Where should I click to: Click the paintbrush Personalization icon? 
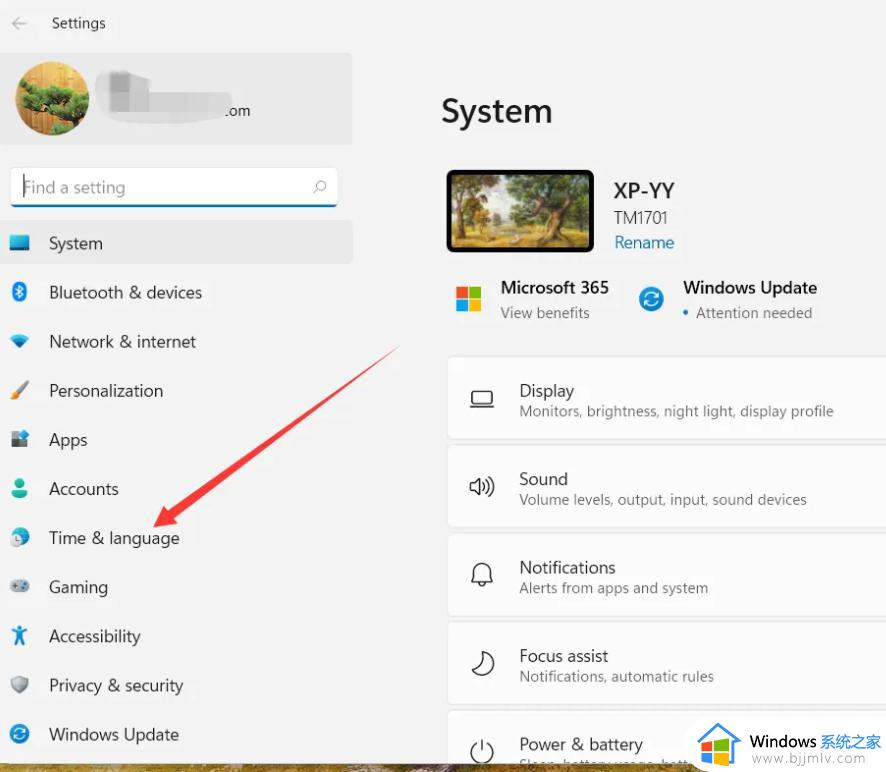(20, 390)
